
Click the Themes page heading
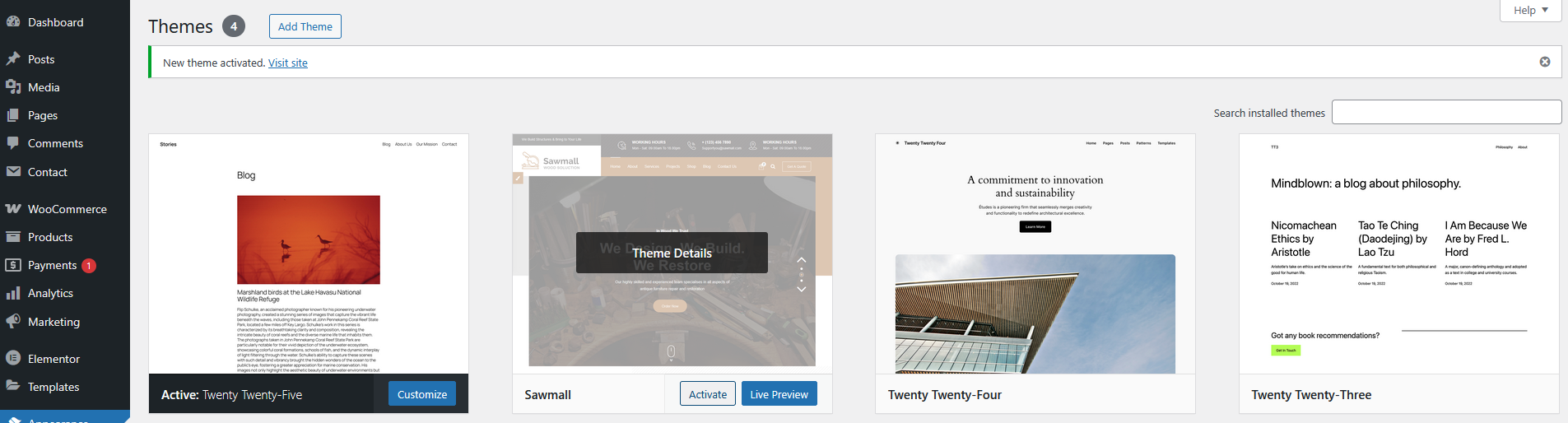(x=180, y=26)
